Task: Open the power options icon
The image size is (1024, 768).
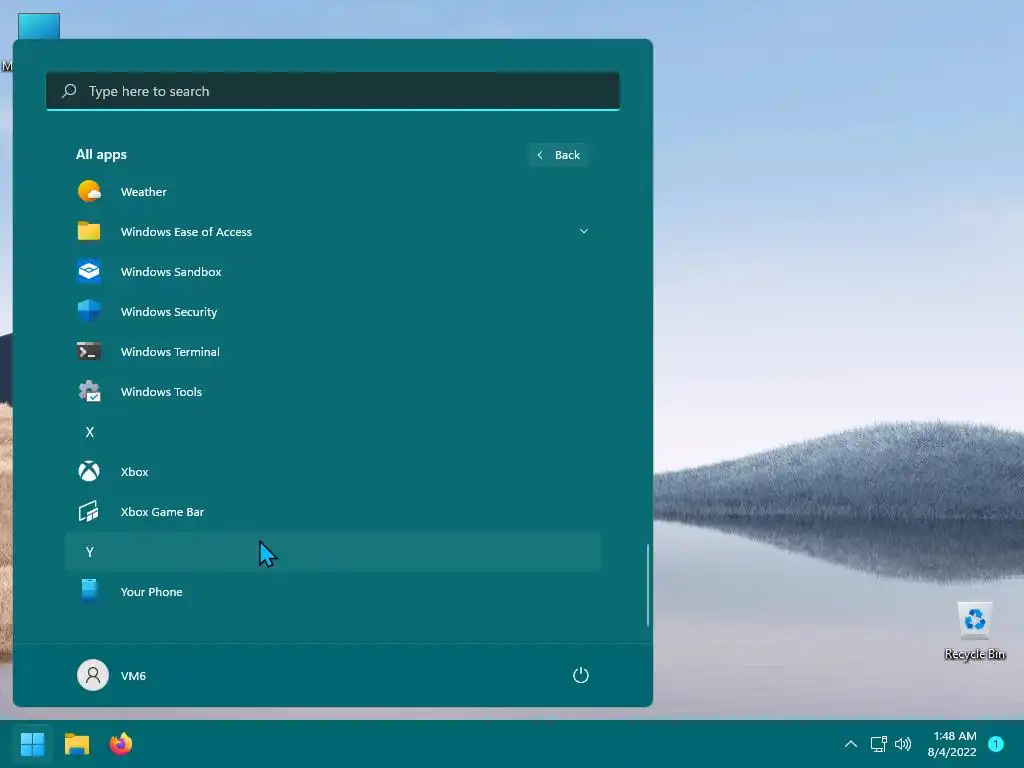Action: (581, 675)
